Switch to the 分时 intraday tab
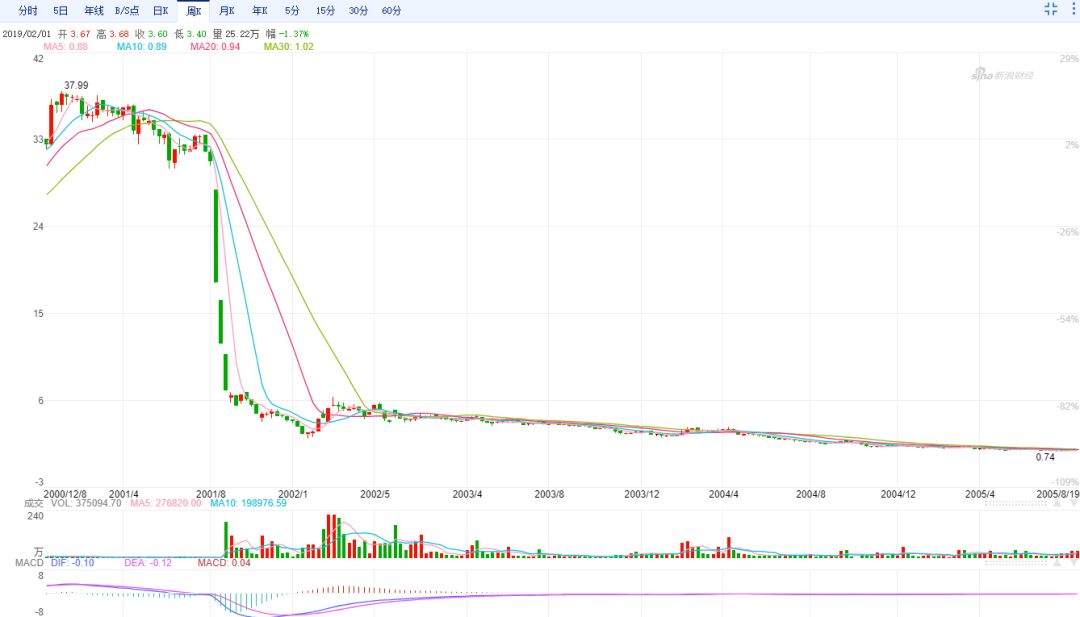Viewport: 1080px width, 617px height. 28,11
